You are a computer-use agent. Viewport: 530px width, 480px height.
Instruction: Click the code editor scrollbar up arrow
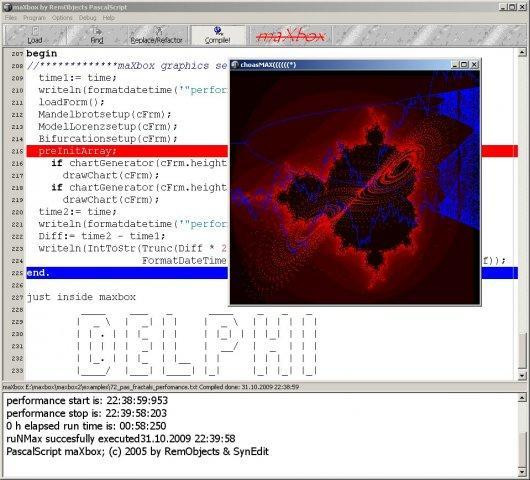click(x=522, y=52)
